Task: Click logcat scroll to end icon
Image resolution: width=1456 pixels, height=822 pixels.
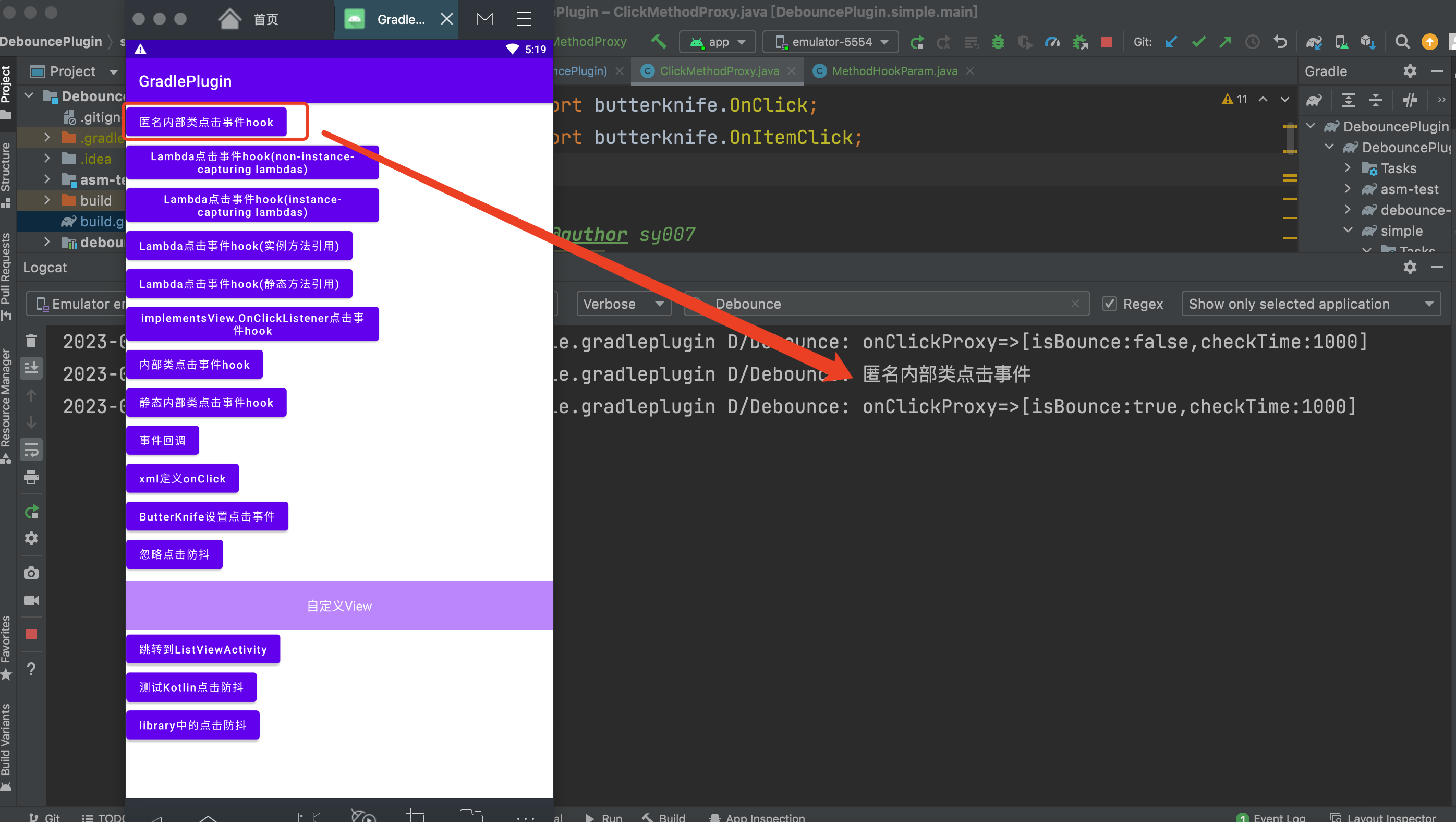Action: coord(31,368)
